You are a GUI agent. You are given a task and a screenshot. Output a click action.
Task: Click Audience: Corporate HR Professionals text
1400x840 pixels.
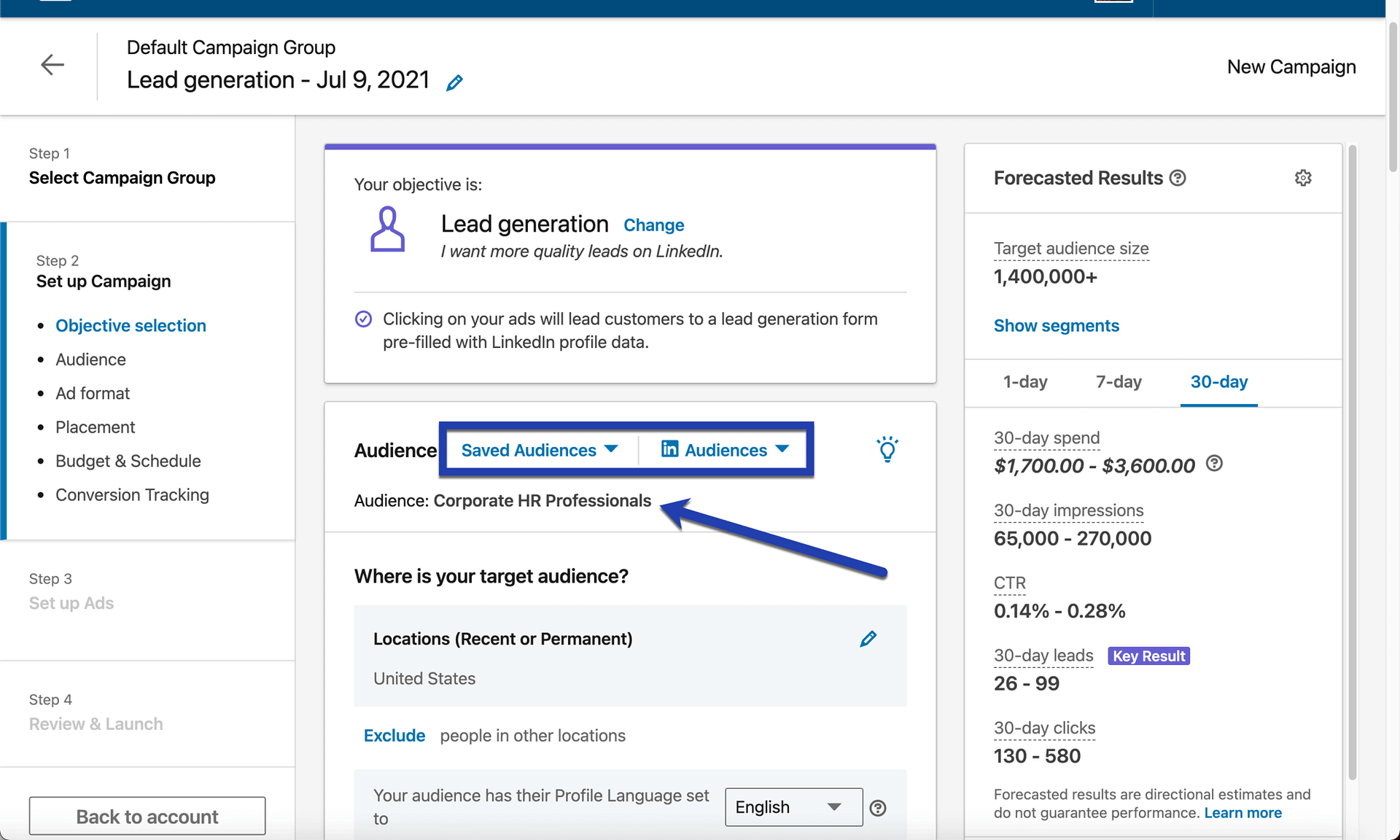pos(502,501)
